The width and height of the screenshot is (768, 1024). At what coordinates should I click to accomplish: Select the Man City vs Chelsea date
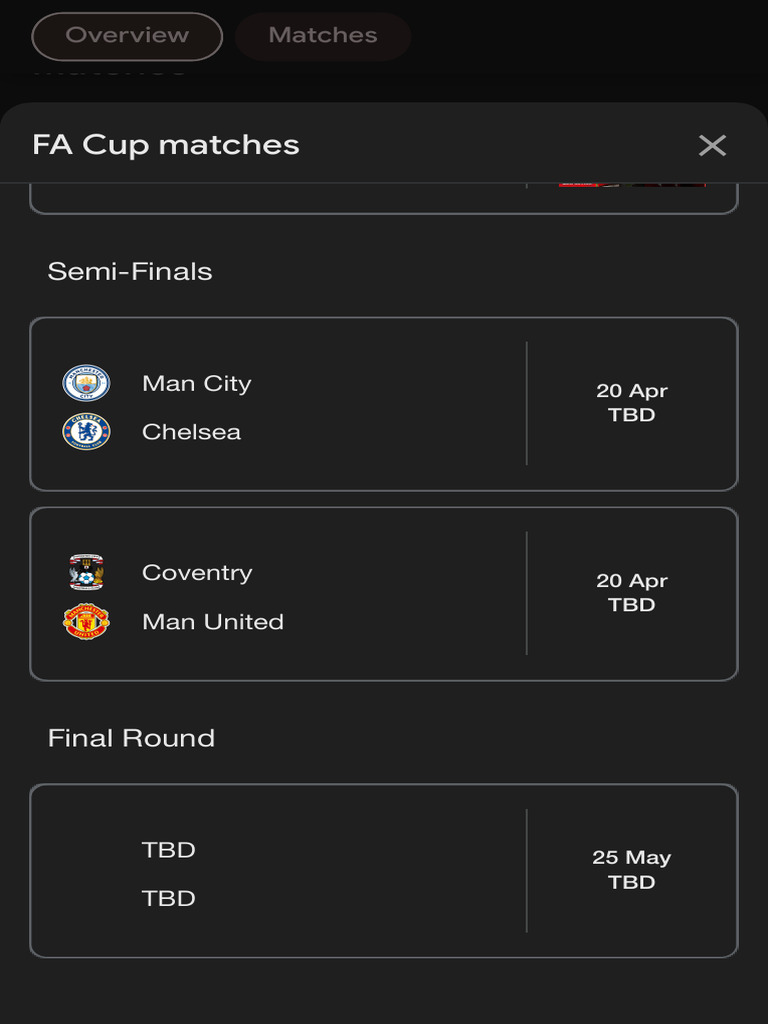(x=632, y=402)
